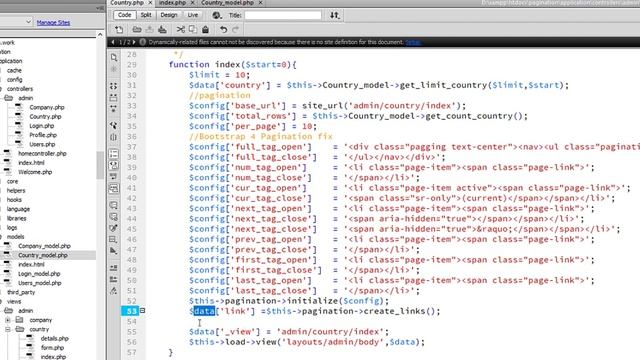Close the Country.php tab

[x=150, y=3]
